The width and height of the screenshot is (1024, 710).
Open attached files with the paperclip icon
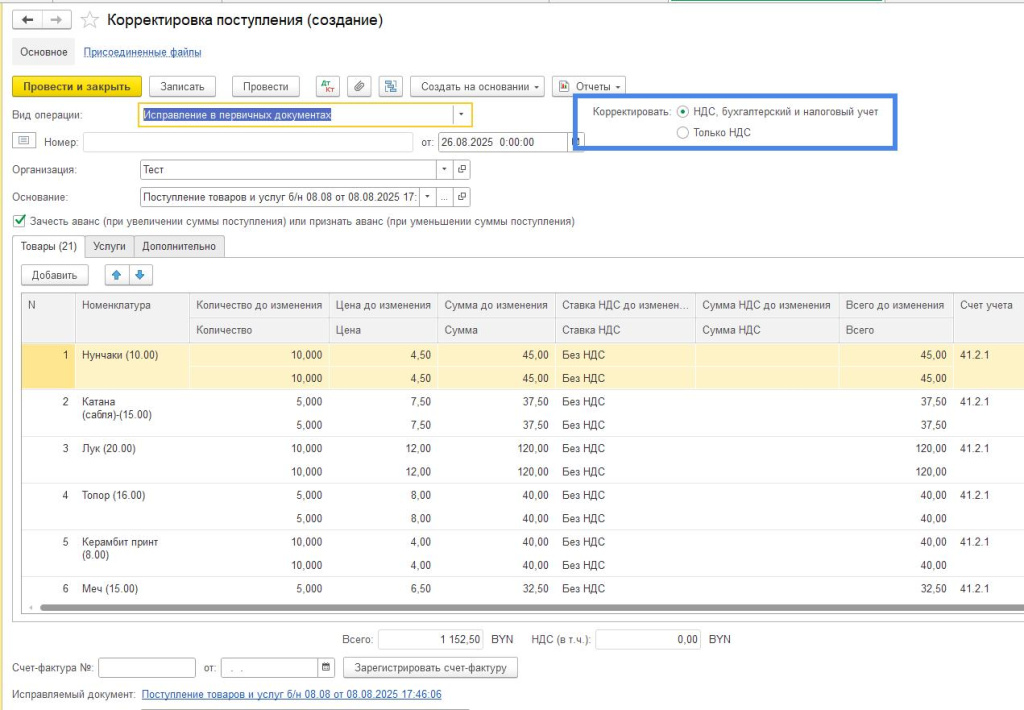pyautogui.click(x=359, y=86)
